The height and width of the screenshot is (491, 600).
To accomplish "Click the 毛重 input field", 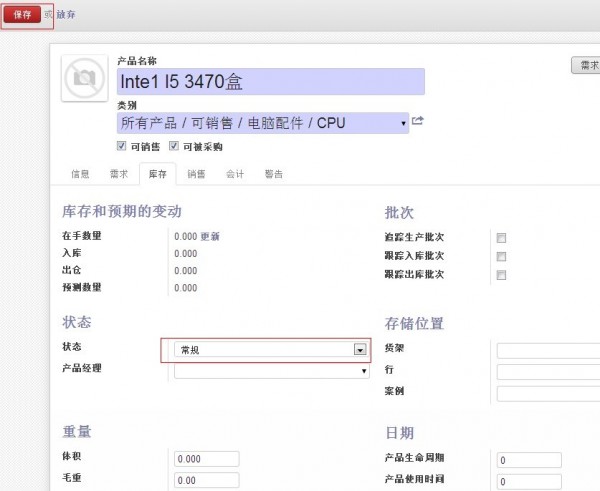I will click(207, 480).
